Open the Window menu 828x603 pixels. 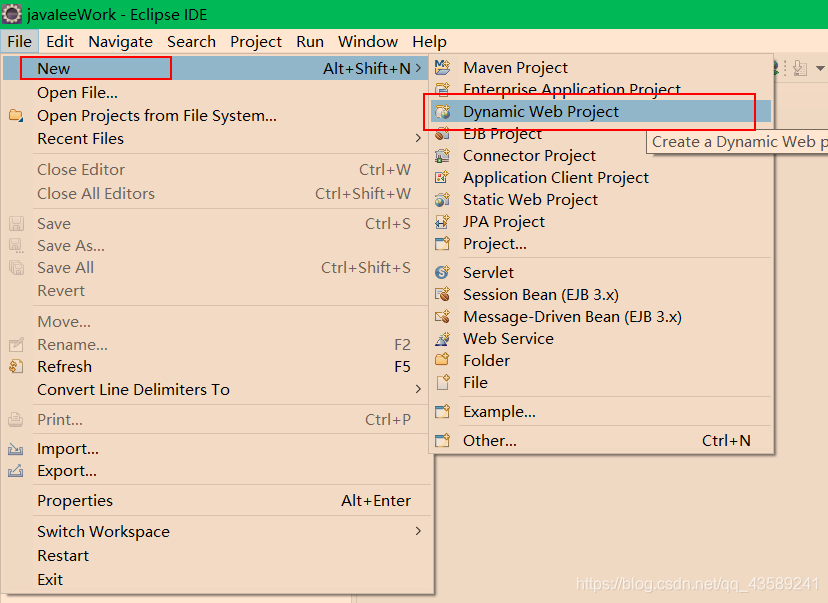[x=368, y=42]
